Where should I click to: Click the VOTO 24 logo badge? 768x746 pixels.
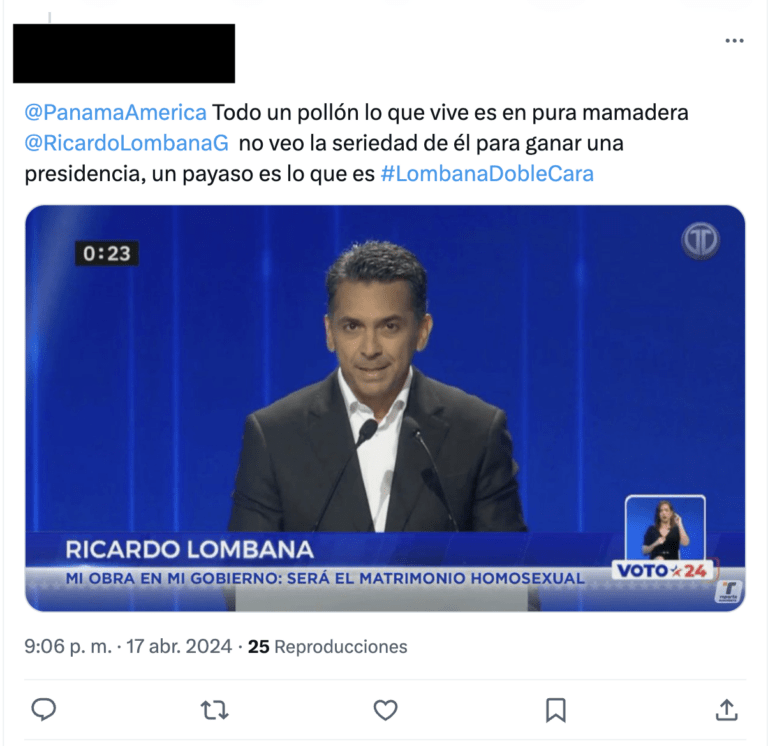665,571
